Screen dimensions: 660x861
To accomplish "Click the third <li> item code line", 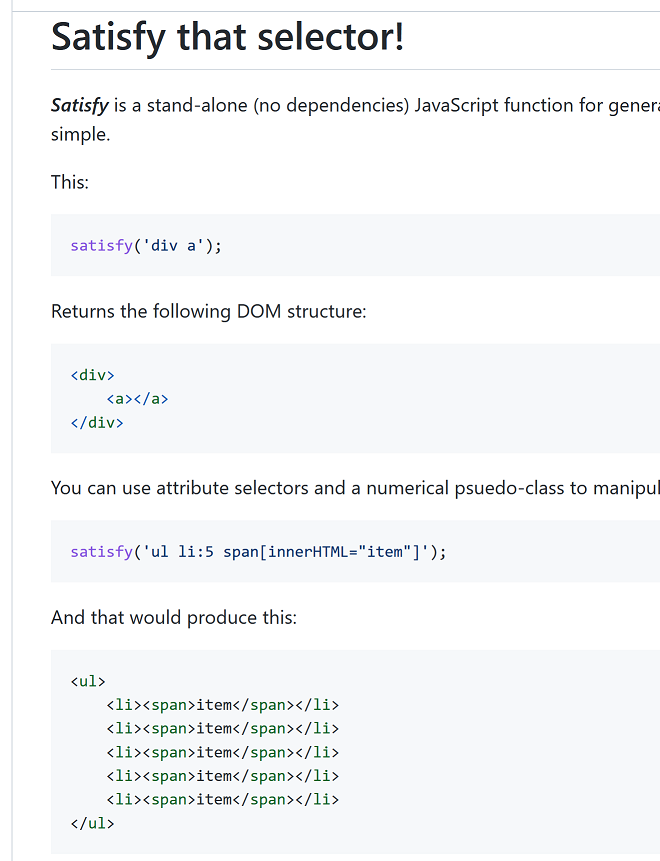I will [x=222, y=752].
